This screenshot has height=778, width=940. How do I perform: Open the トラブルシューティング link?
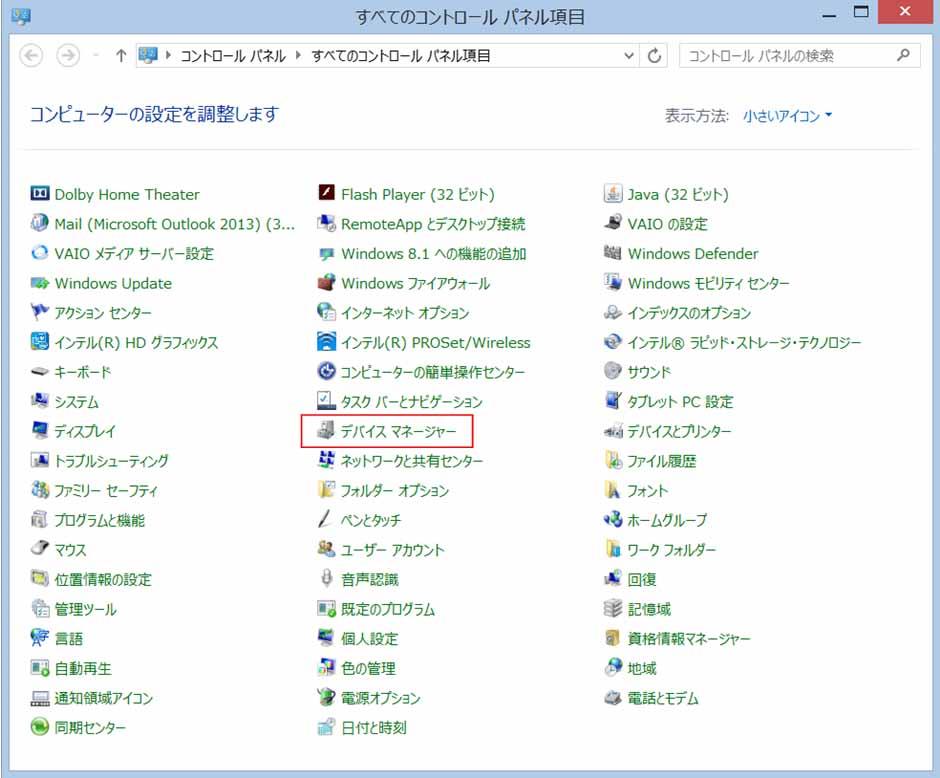click(112, 460)
